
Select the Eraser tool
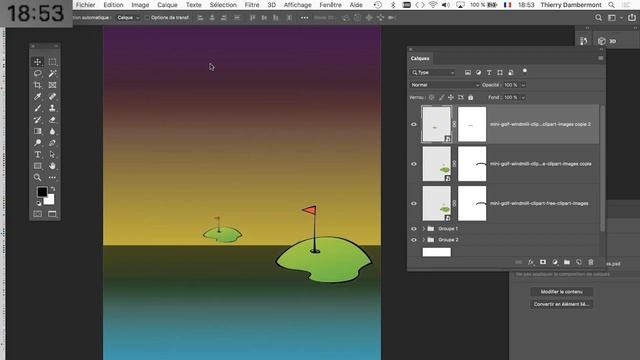coord(52,120)
